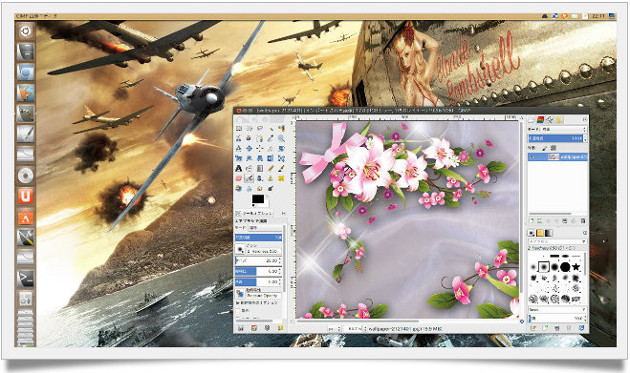The image size is (630, 373).
Task: Select the Paintbrush tool
Action: pyautogui.click(x=281, y=168)
